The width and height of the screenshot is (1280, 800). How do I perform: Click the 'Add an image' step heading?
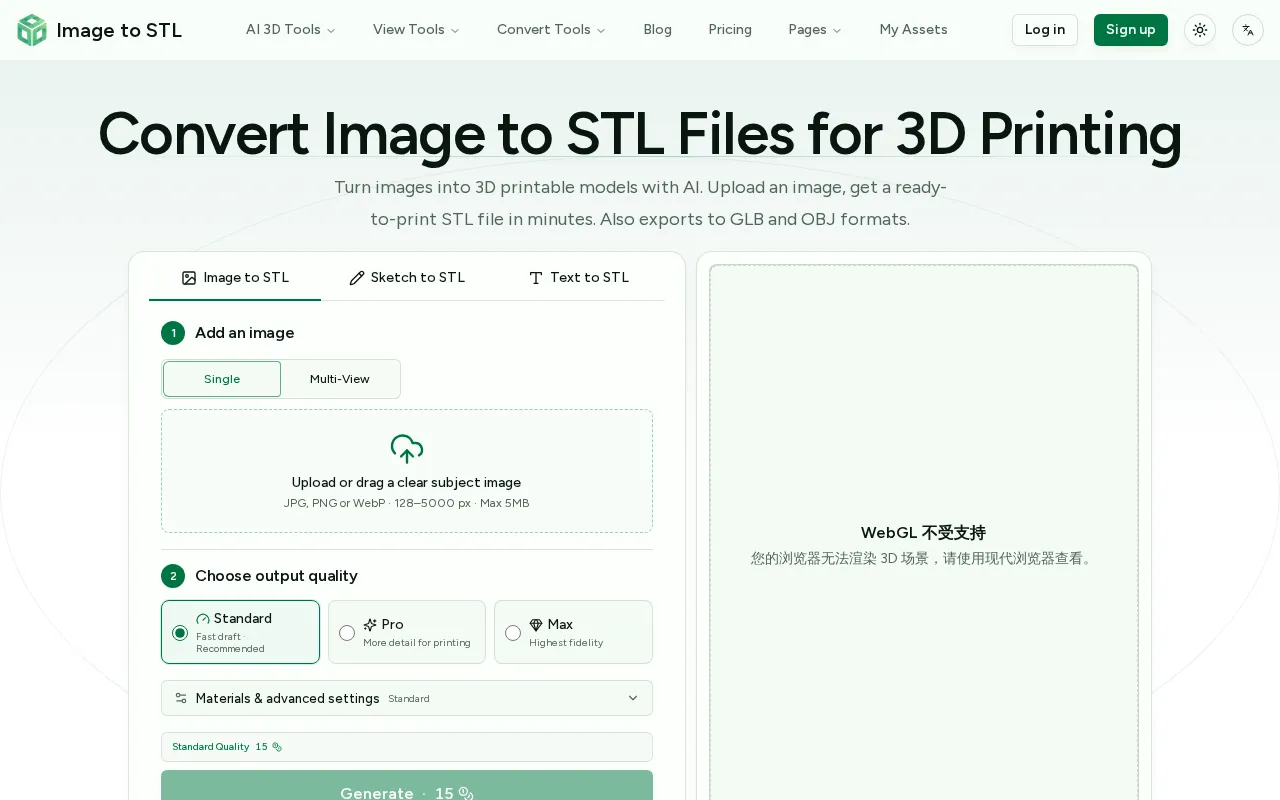tap(245, 333)
